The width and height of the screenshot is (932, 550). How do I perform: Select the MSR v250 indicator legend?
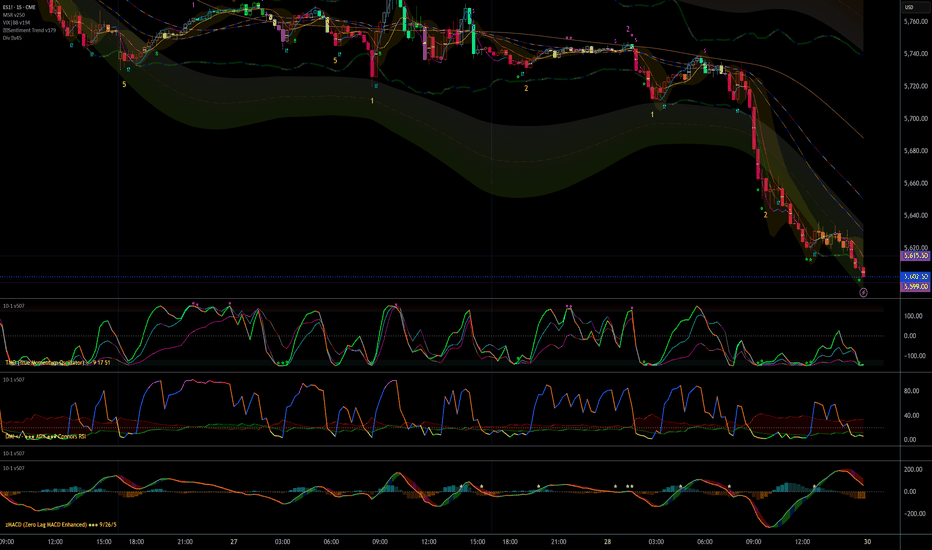click(14, 15)
